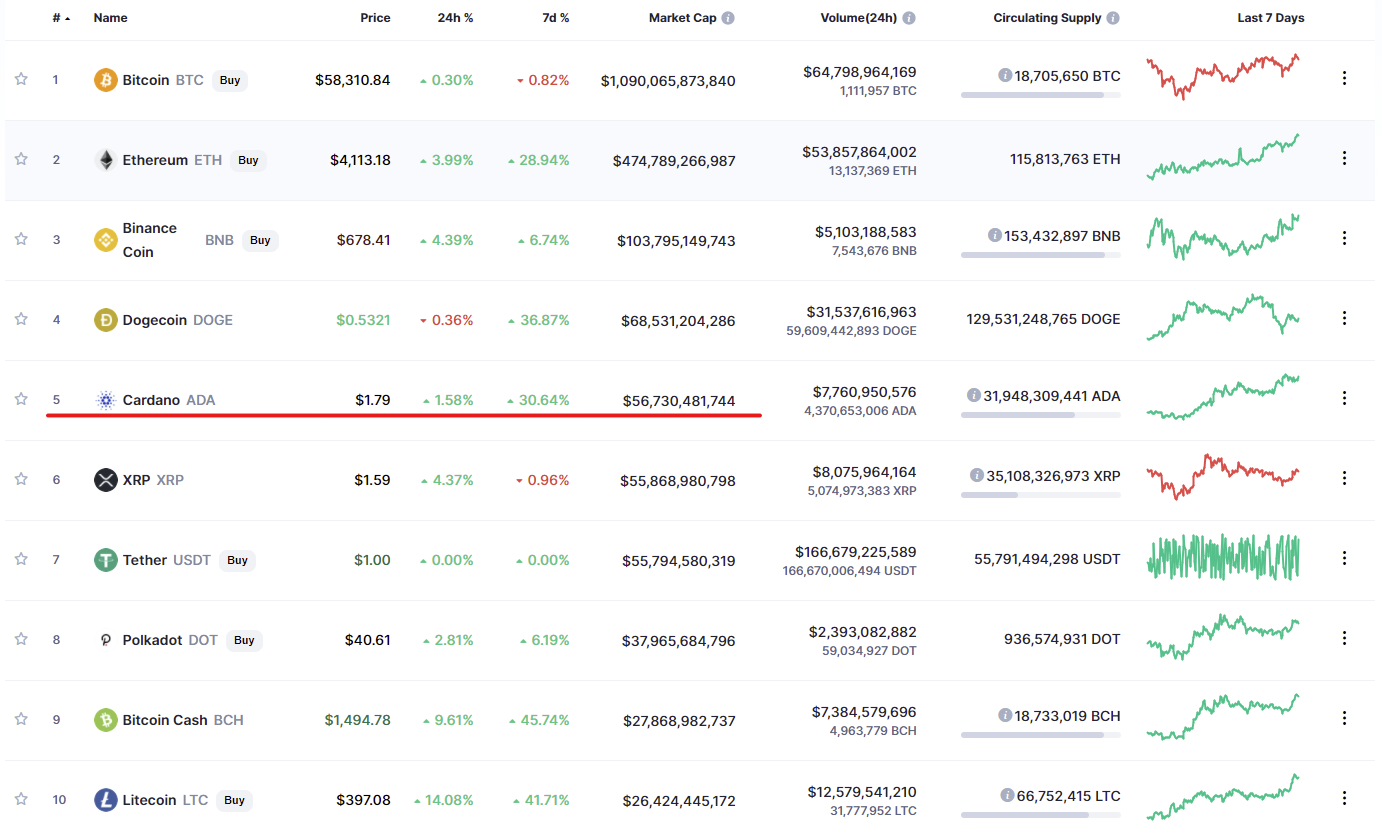
Task: Click the XRP circulating supply progress bar
Action: pyautogui.click(x=1041, y=495)
